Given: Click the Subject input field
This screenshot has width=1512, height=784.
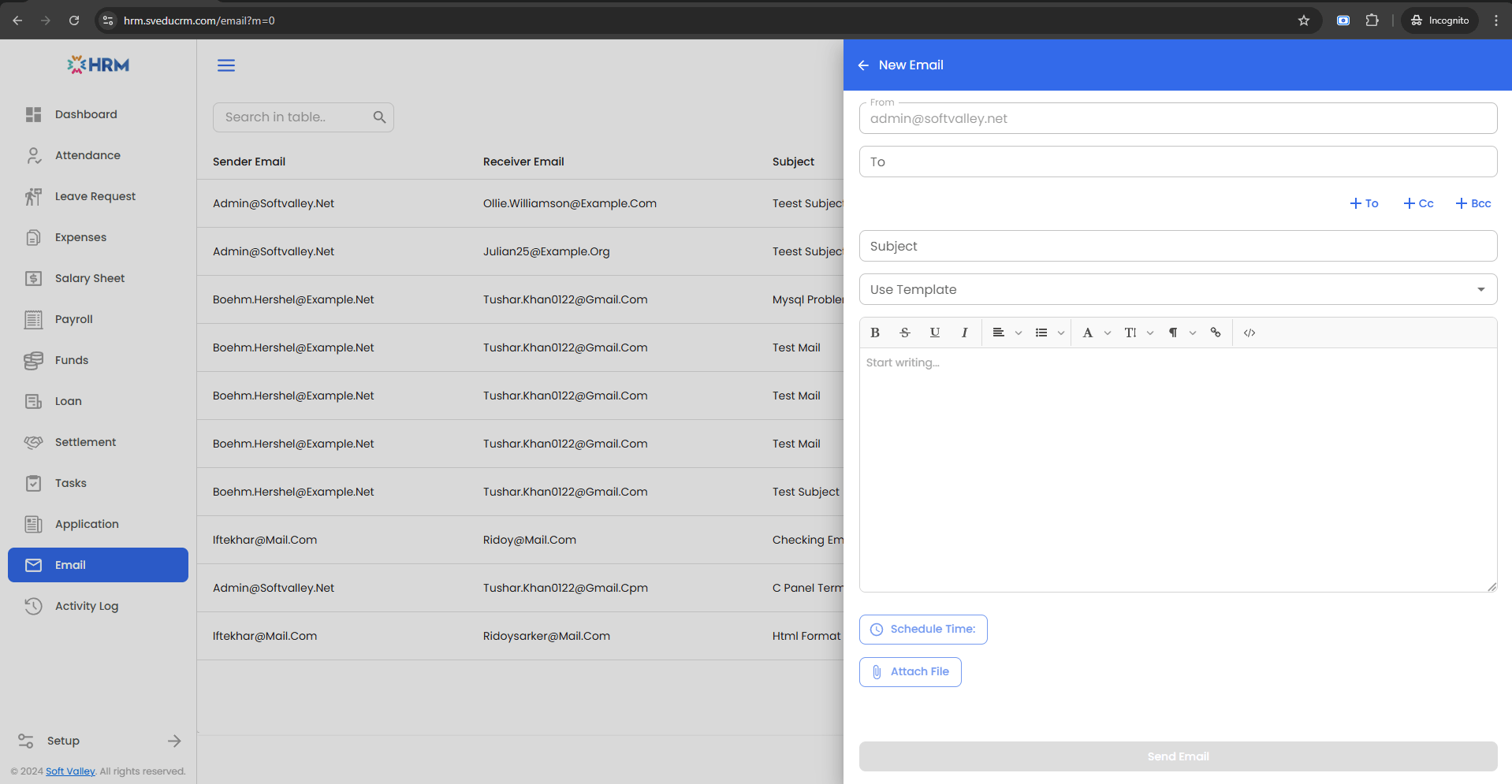Looking at the screenshot, I should pos(1178,246).
